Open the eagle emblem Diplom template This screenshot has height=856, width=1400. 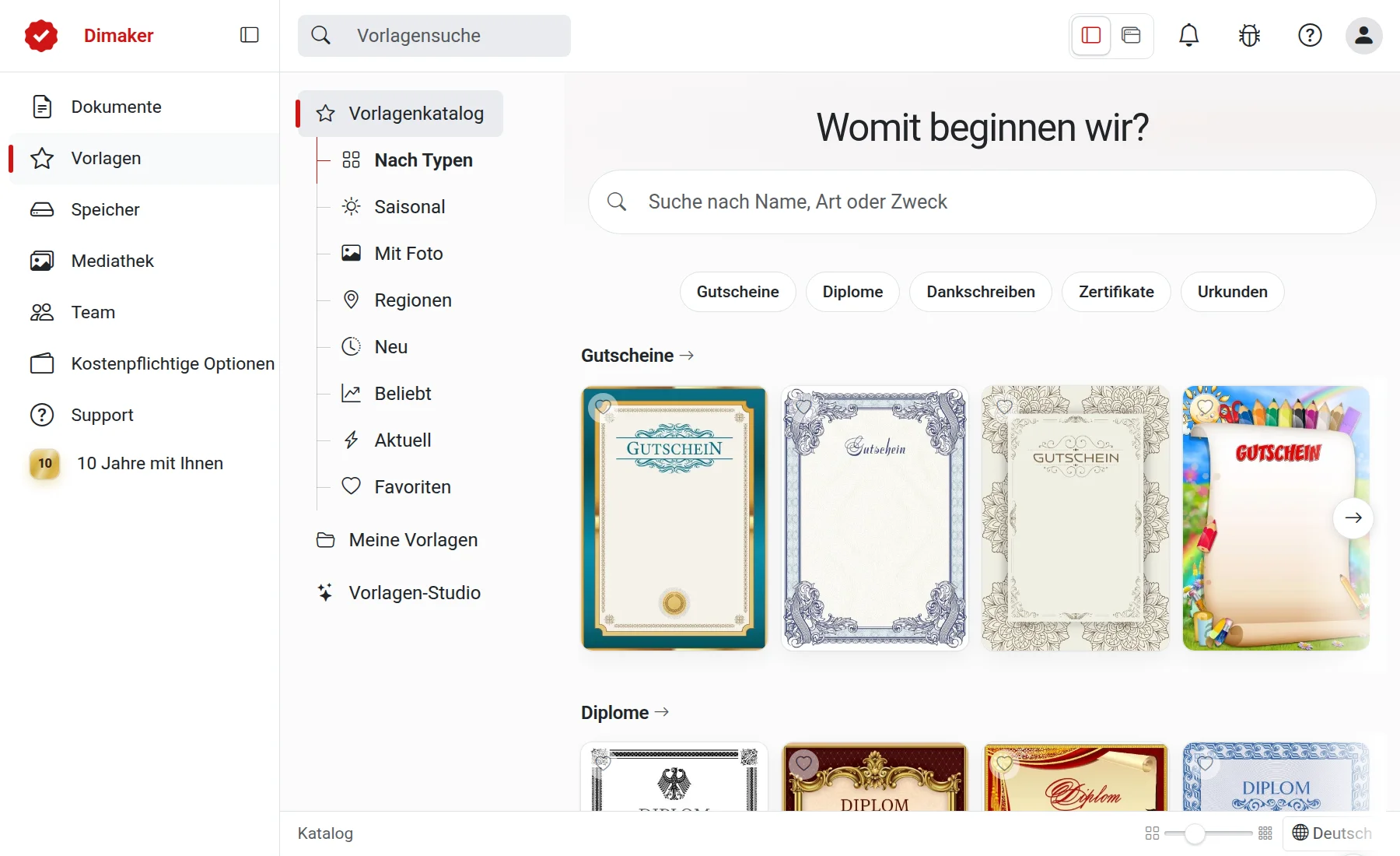pos(674,777)
